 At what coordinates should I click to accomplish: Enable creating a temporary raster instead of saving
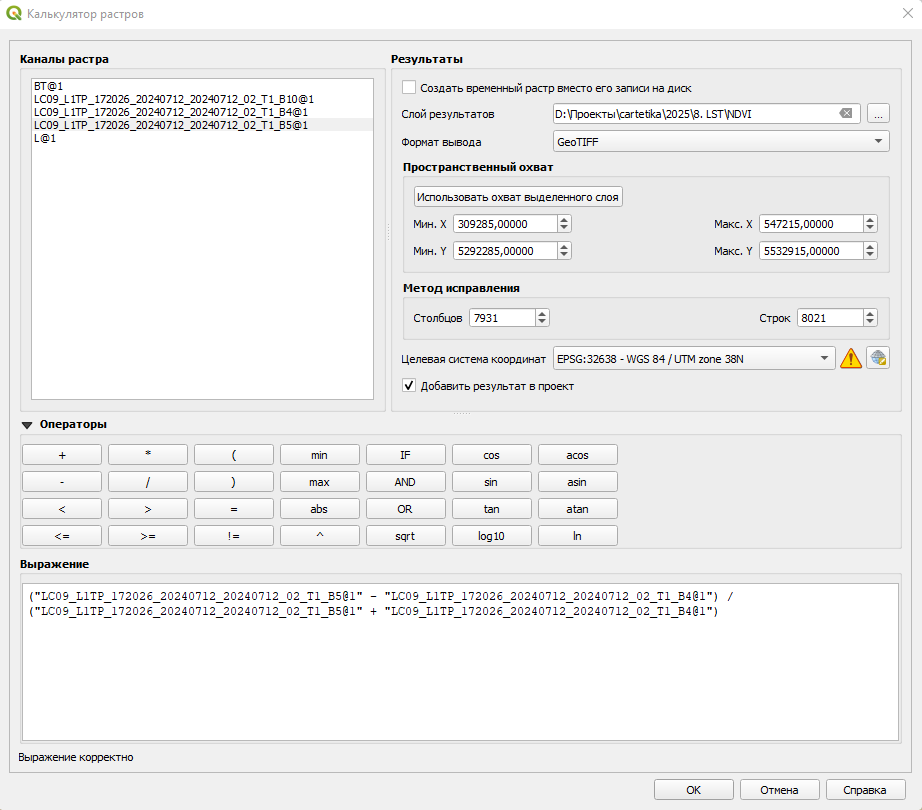click(409, 88)
